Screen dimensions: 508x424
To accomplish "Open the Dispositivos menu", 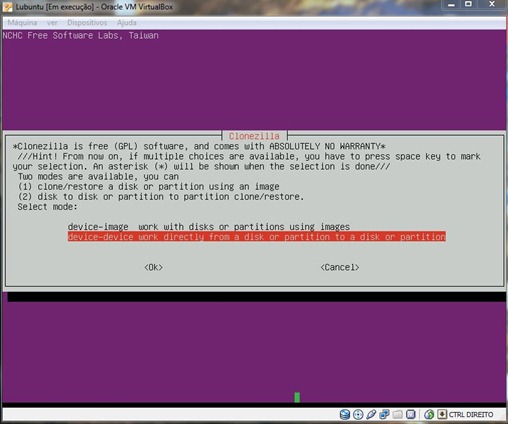I will click(87, 23).
